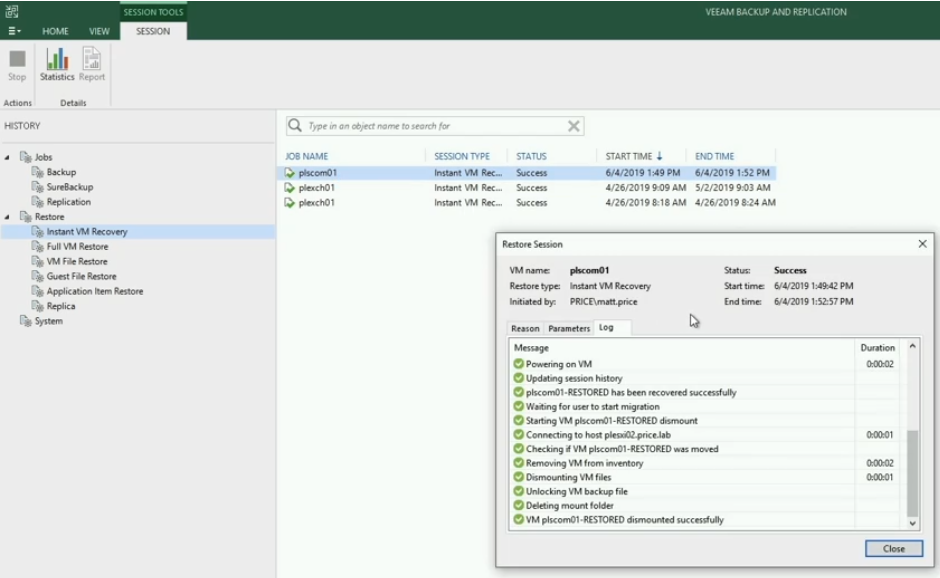Open Guest File Restore history
Image resolution: width=940 pixels, height=578 pixels.
point(82,276)
